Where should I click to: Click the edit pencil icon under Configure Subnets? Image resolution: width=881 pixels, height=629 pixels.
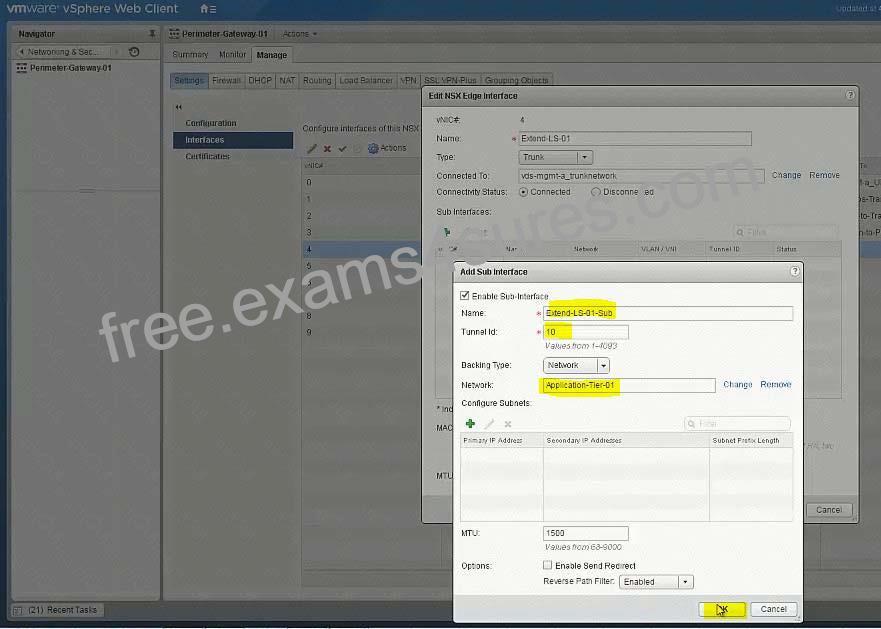489,423
